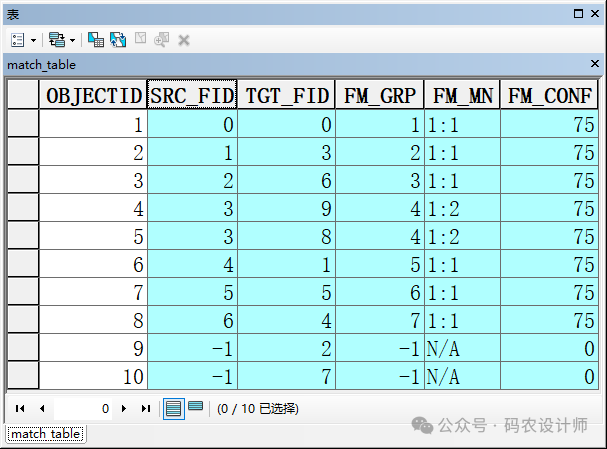This screenshot has height=449, width=607.
Task: Expand the Table Options dropdown arrow
Action: tap(33, 40)
